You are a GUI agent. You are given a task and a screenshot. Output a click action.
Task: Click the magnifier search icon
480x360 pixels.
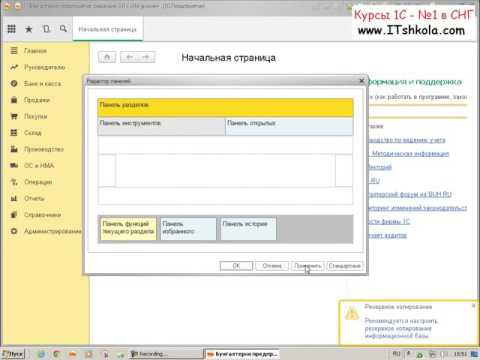click(x=63, y=29)
